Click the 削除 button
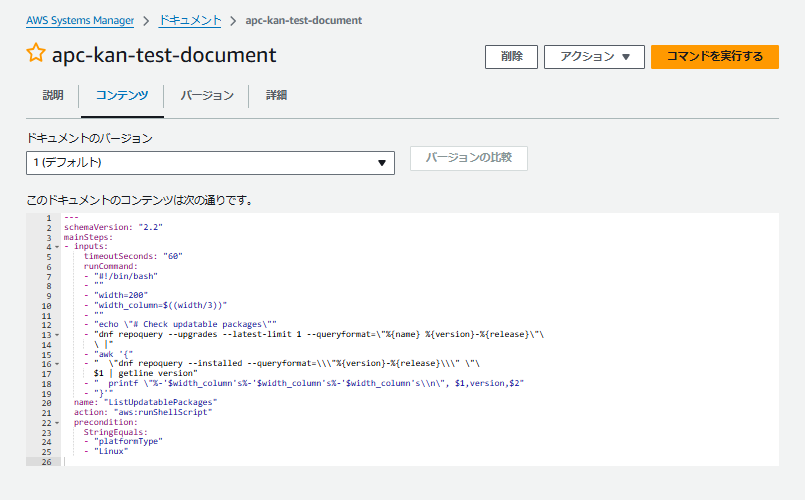This screenshot has width=805, height=500. [511, 56]
